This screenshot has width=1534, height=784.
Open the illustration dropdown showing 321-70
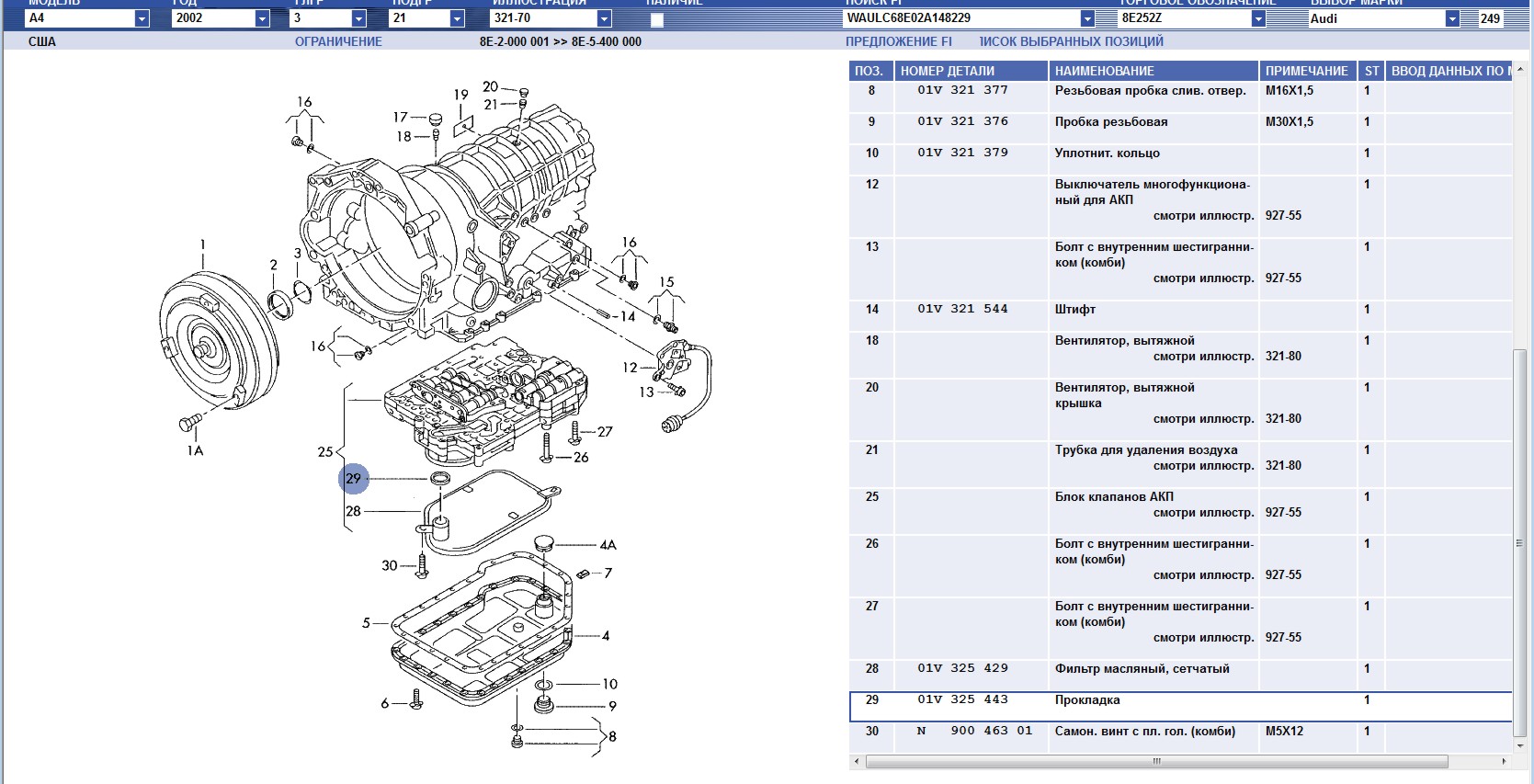[x=604, y=18]
